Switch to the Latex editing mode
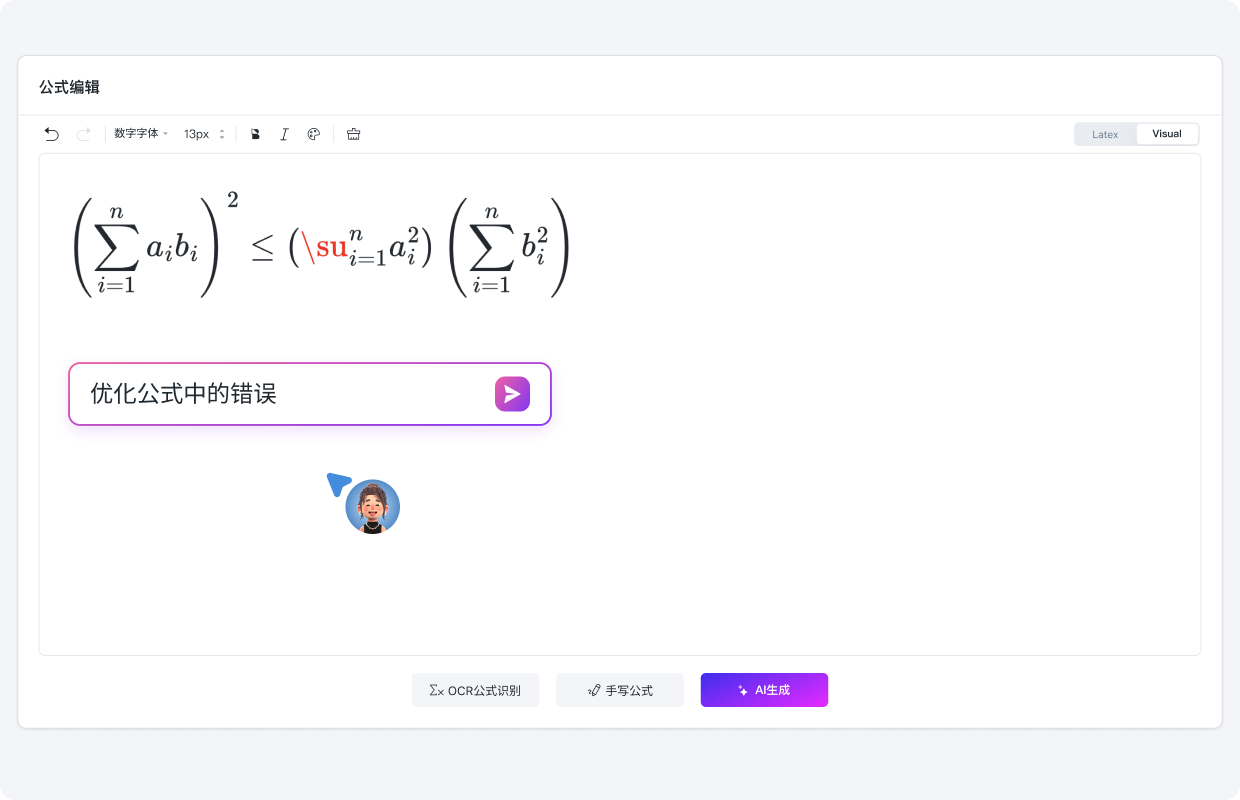Screen dimensions: 1240x800 click(1105, 133)
